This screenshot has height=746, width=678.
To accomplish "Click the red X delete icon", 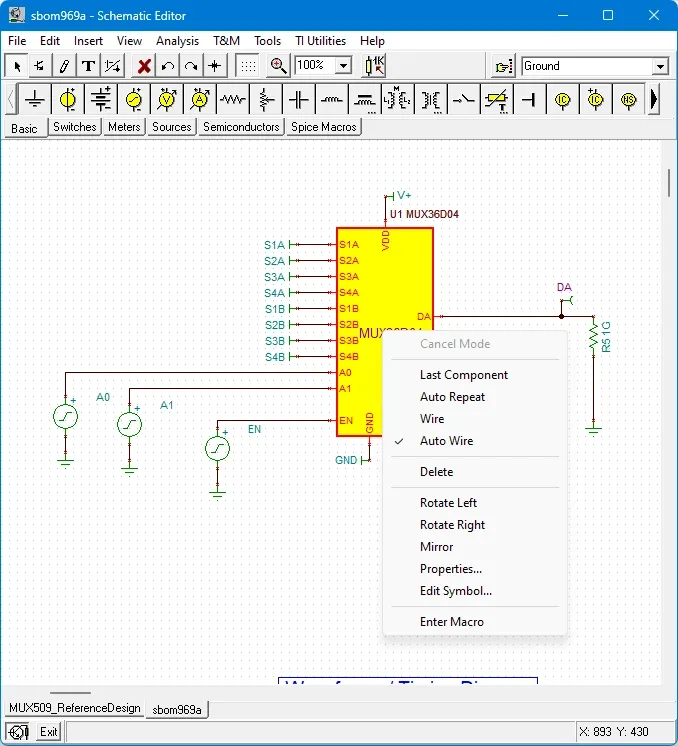I will 144,66.
